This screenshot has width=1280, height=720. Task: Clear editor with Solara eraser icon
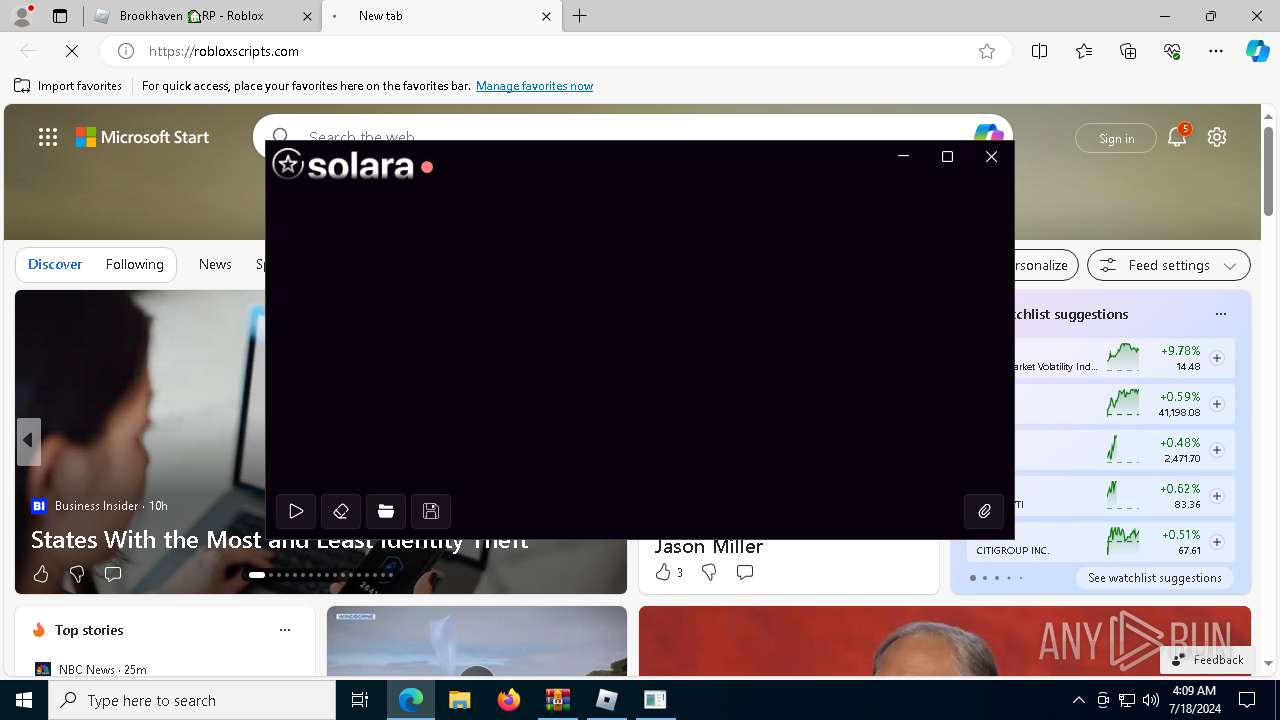[x=341, y=511]
